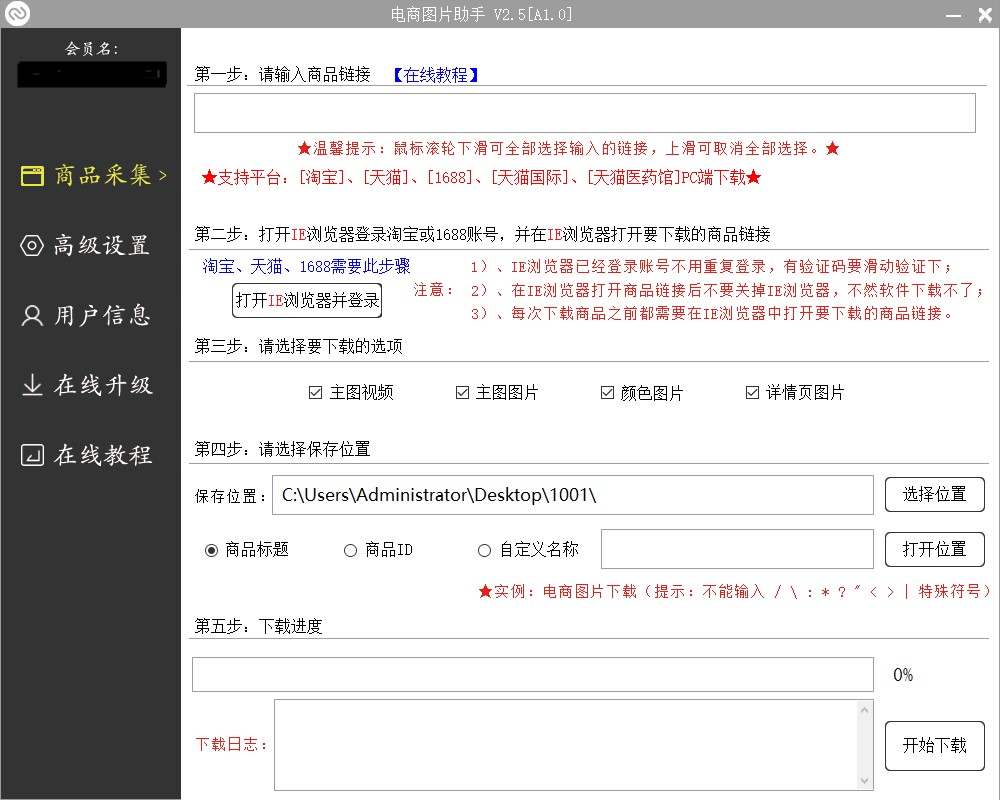Screen dimensions: 1000x800
Task: Click the app logo icon in title bar
Action: [x=19, y=14]
